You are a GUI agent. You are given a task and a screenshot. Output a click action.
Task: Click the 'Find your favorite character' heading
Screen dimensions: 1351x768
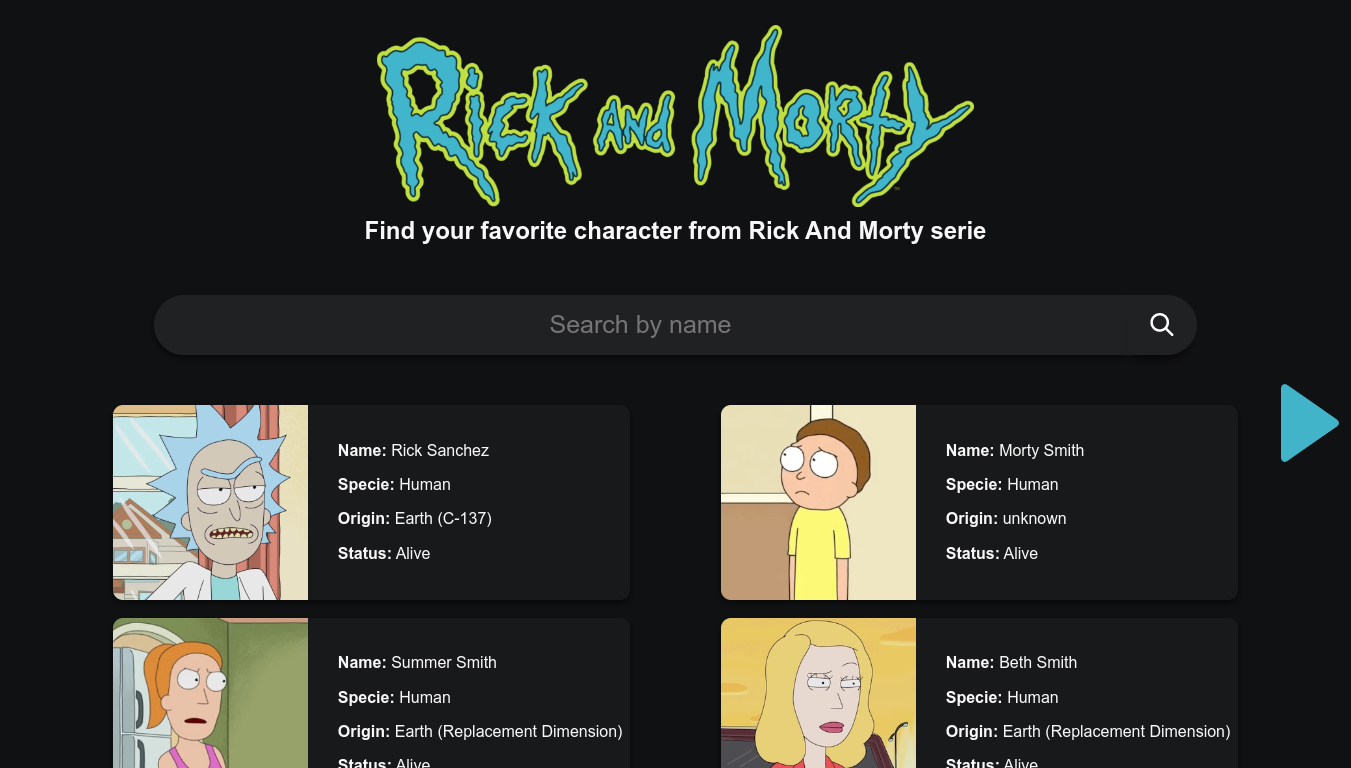click(675, 231)
